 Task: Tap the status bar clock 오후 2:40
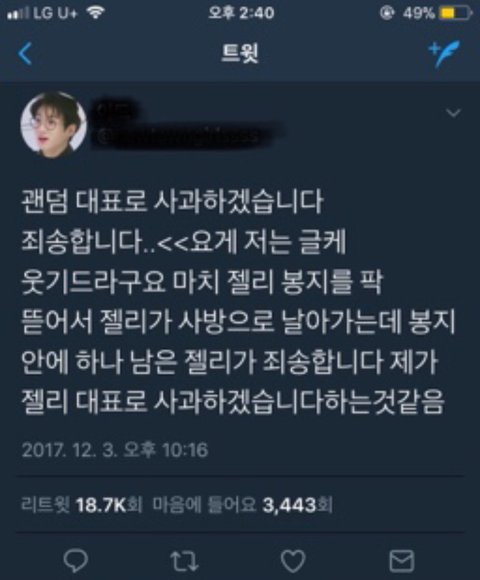click(x=241, y=13)
